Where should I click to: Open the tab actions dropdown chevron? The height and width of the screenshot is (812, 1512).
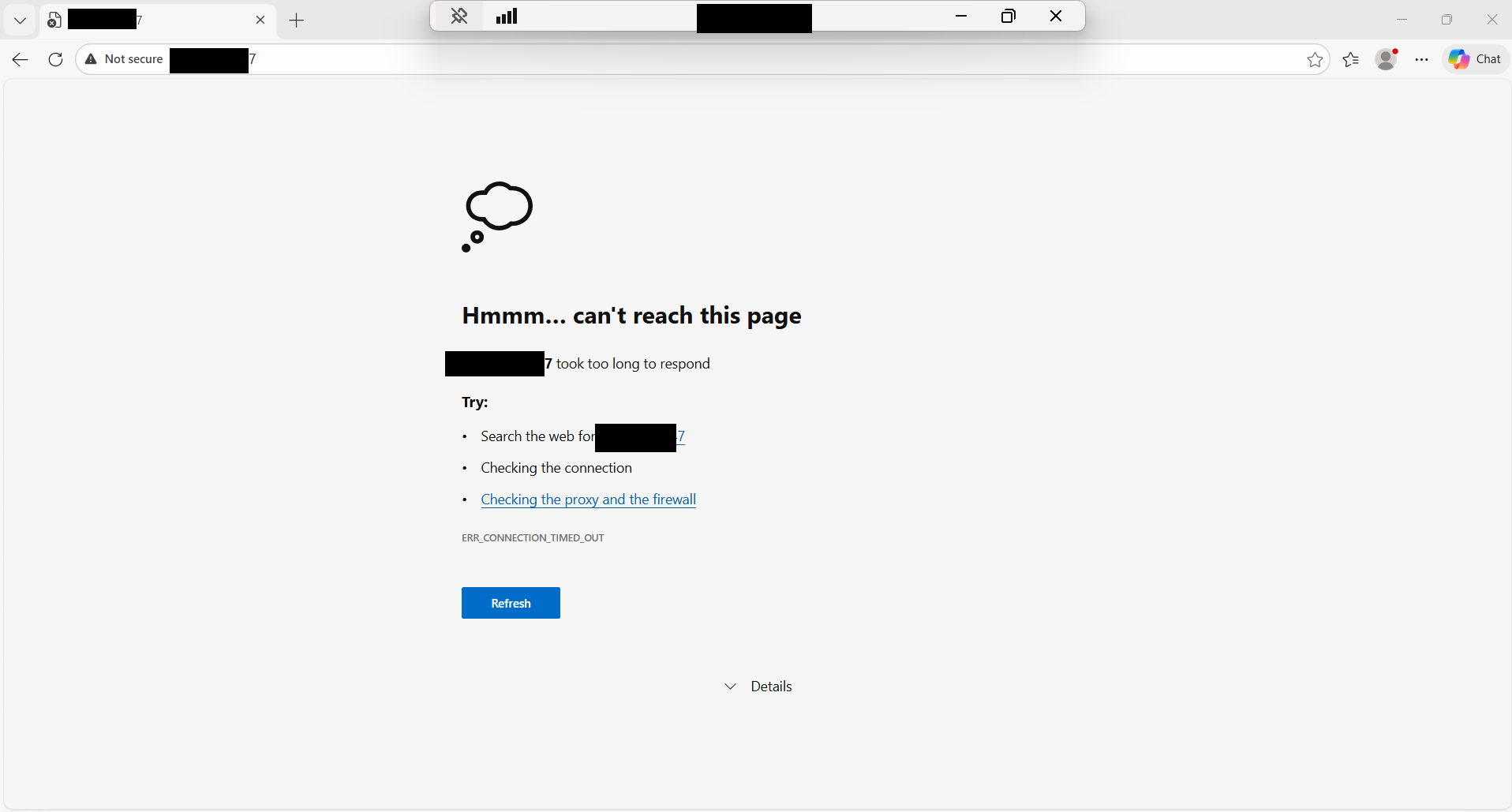coord(21,21)
